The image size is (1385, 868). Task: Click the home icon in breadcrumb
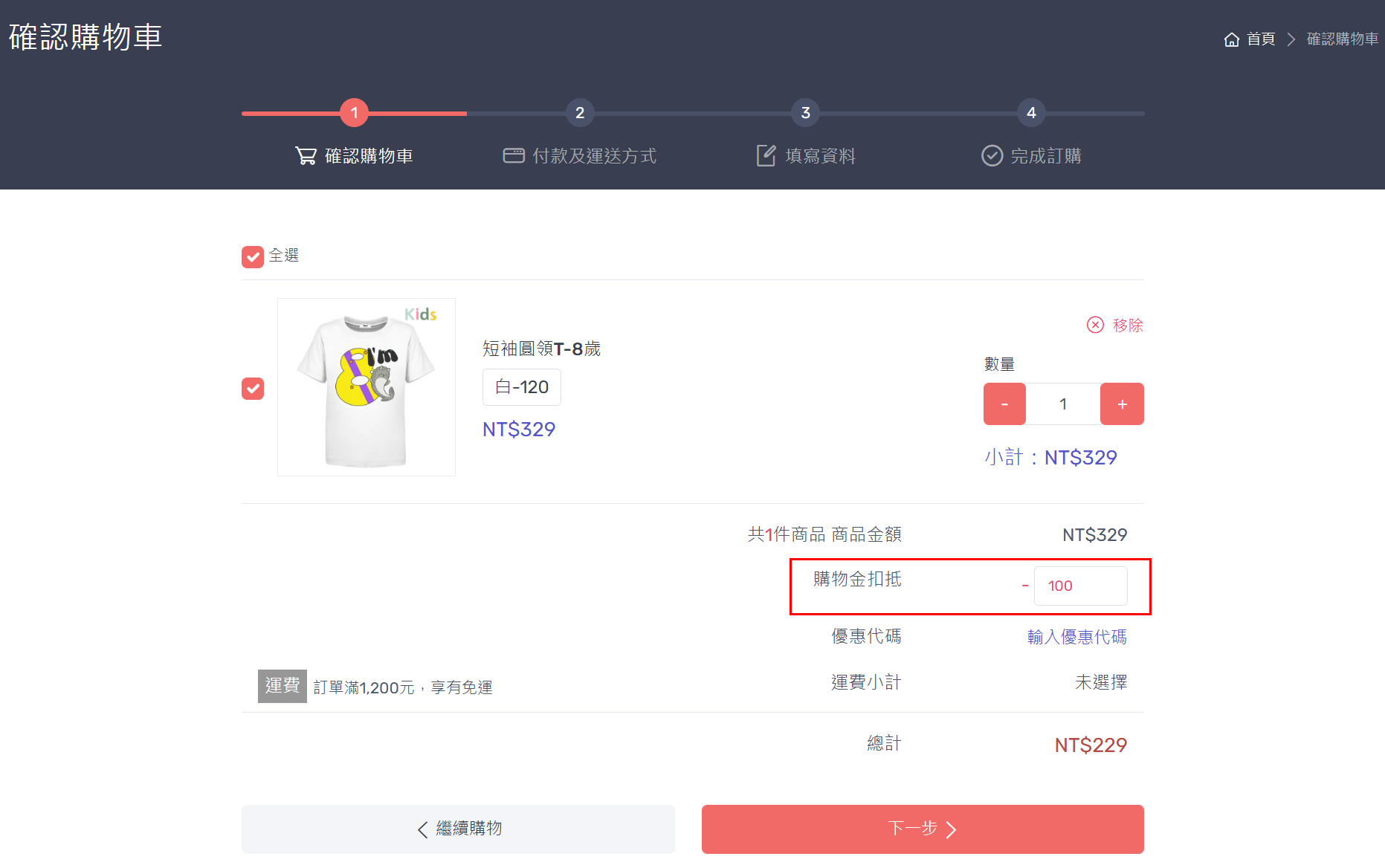tap(1231, 39)
